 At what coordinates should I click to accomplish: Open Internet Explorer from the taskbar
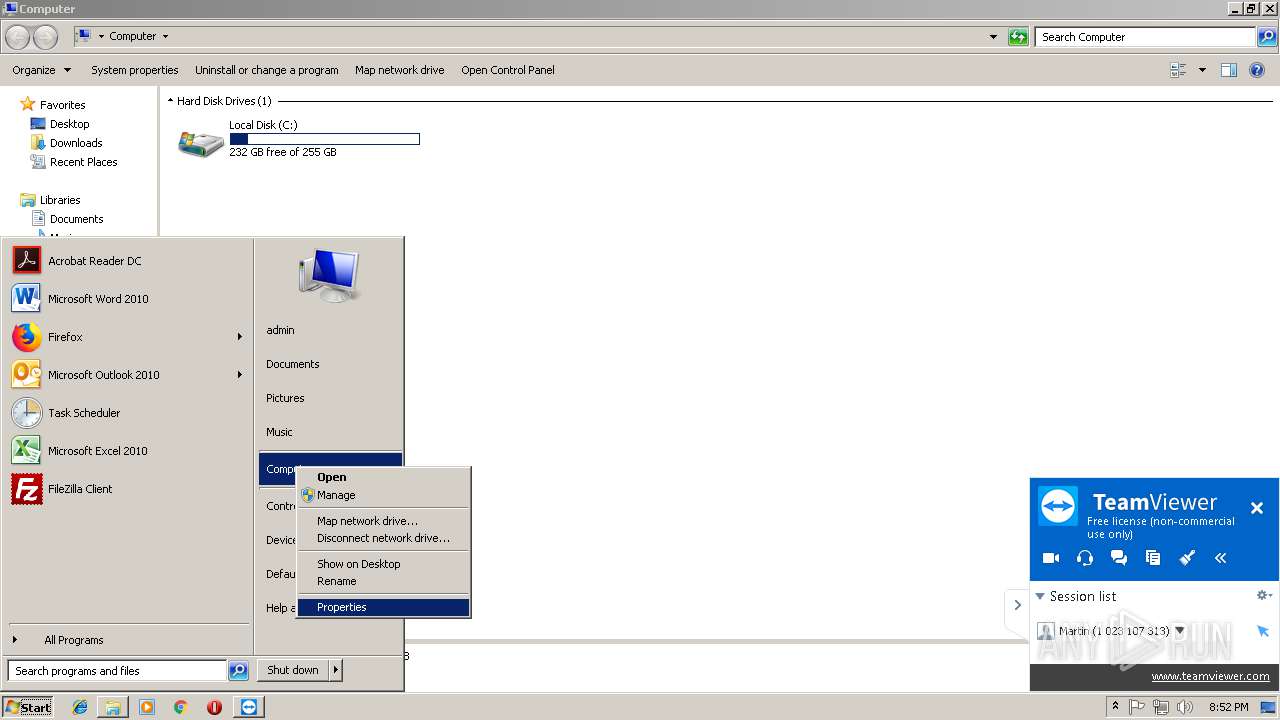(x=80, y=707)
